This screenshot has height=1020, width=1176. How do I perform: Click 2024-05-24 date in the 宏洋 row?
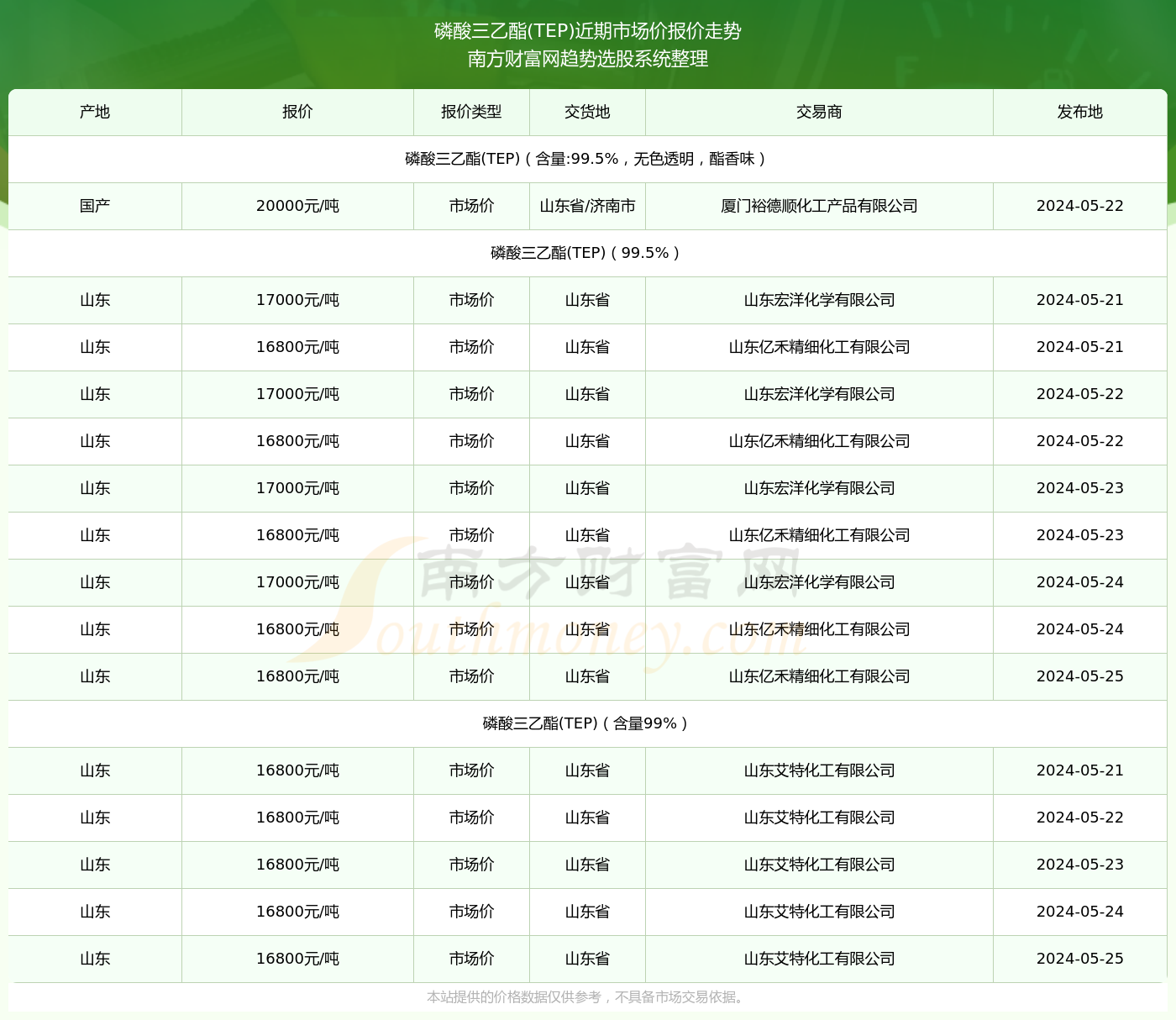[1079, 582]
